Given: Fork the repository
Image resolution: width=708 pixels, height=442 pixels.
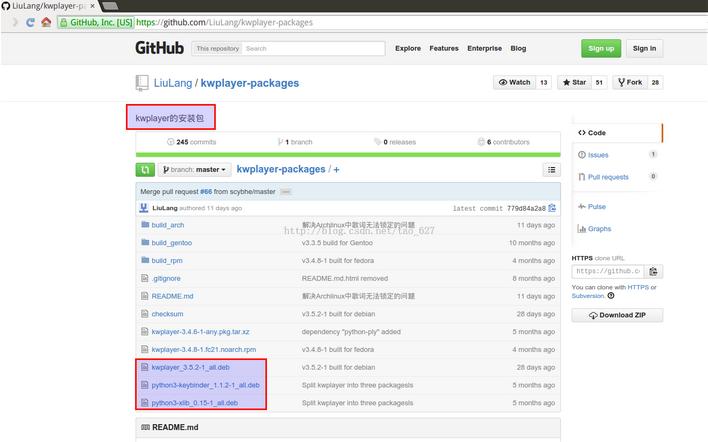Looking at the screenshot, I should click(x=630, y=82).
